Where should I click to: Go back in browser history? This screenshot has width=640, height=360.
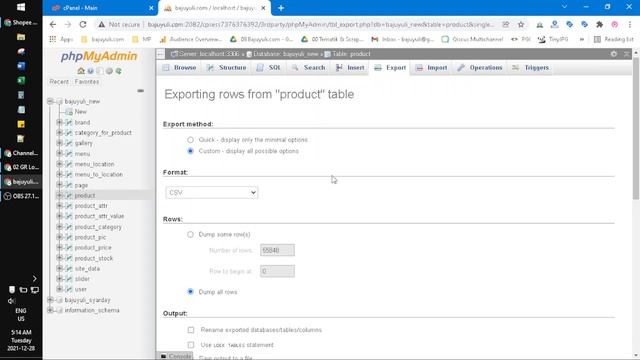[53, 24]
